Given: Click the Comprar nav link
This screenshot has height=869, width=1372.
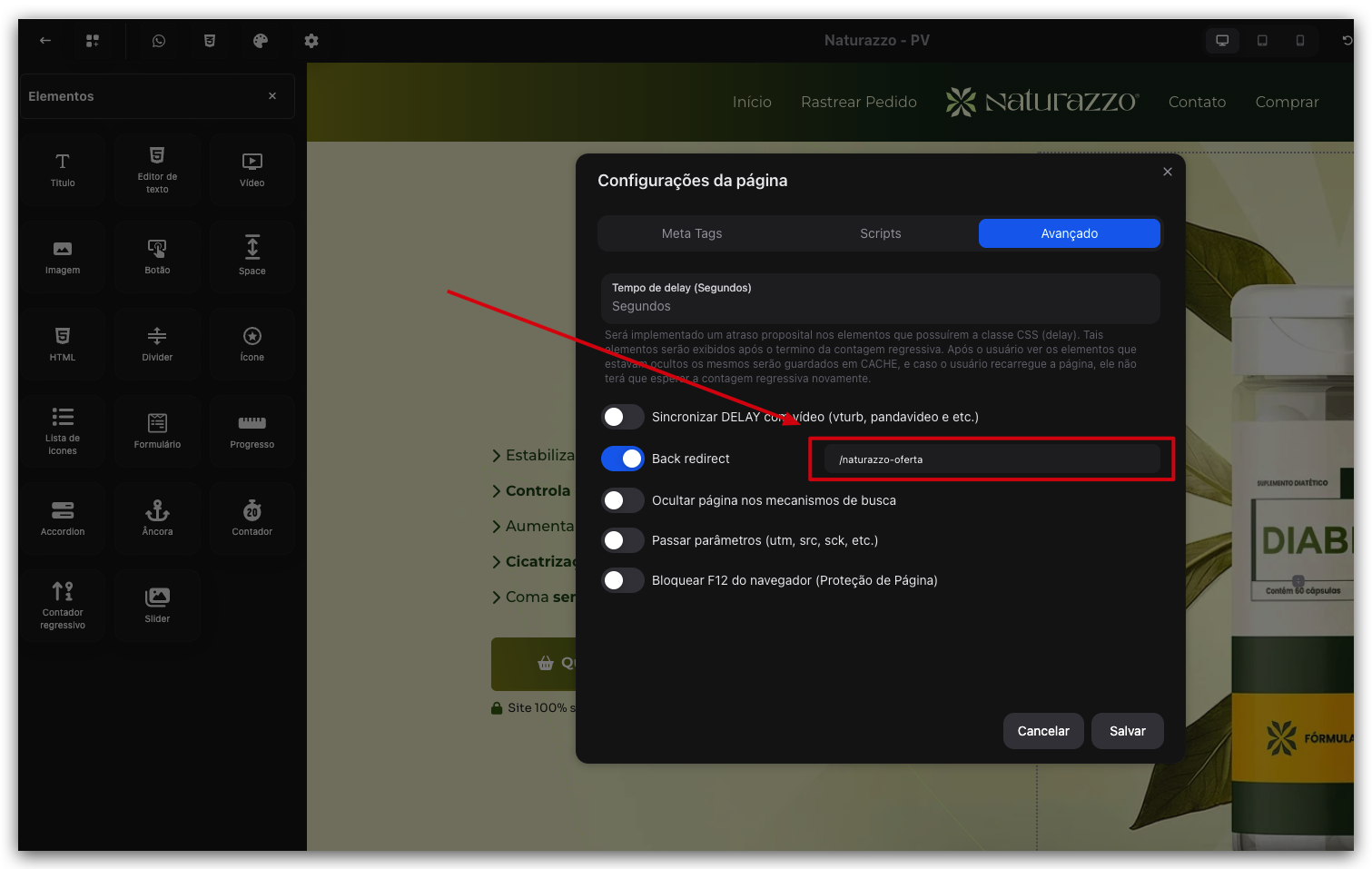Looking at the screenshot, I should (1287, 103).
